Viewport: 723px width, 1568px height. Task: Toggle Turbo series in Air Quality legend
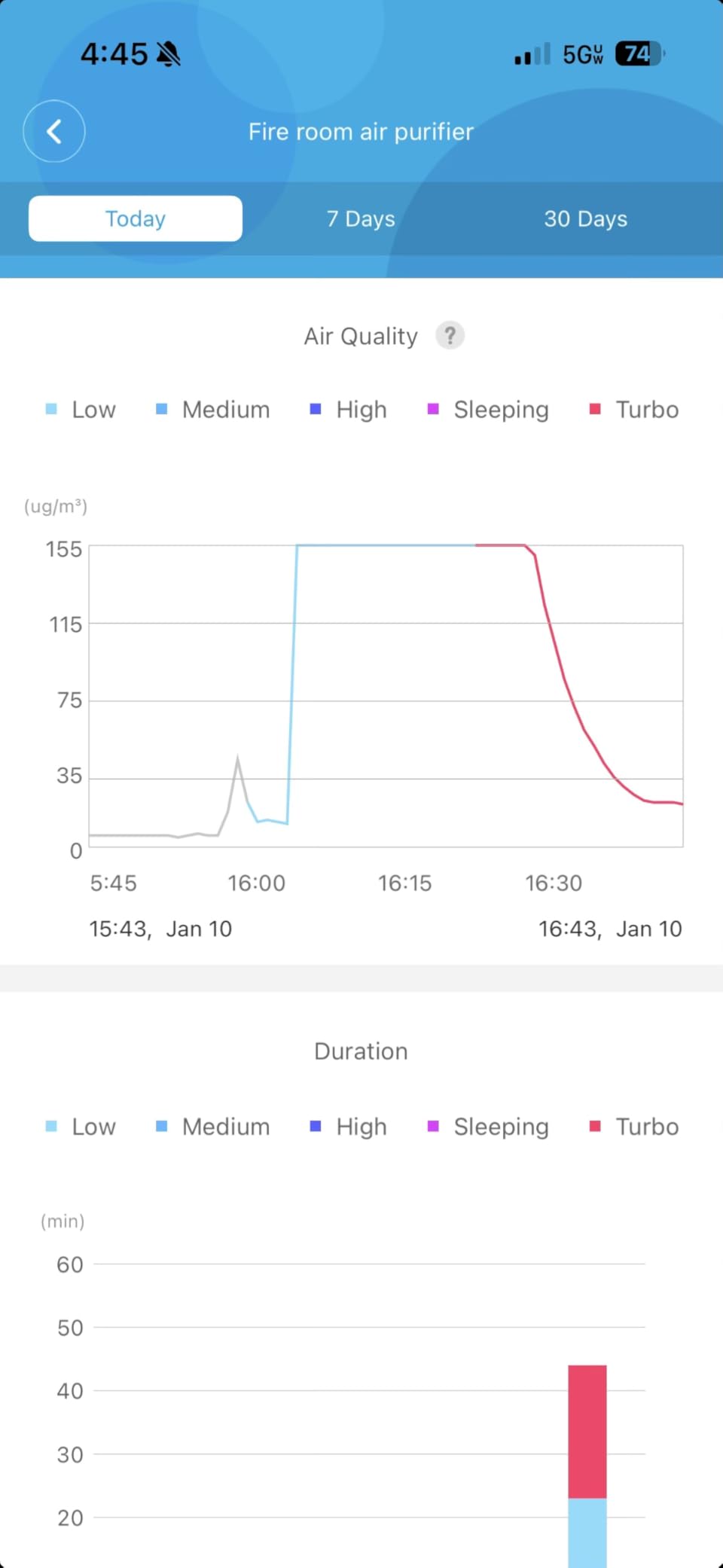[635, 410]
